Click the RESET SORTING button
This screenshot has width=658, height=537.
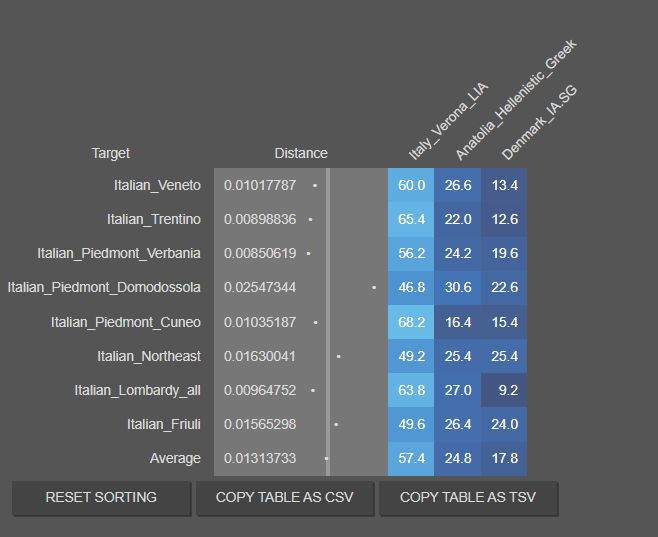tap(101, 498)
